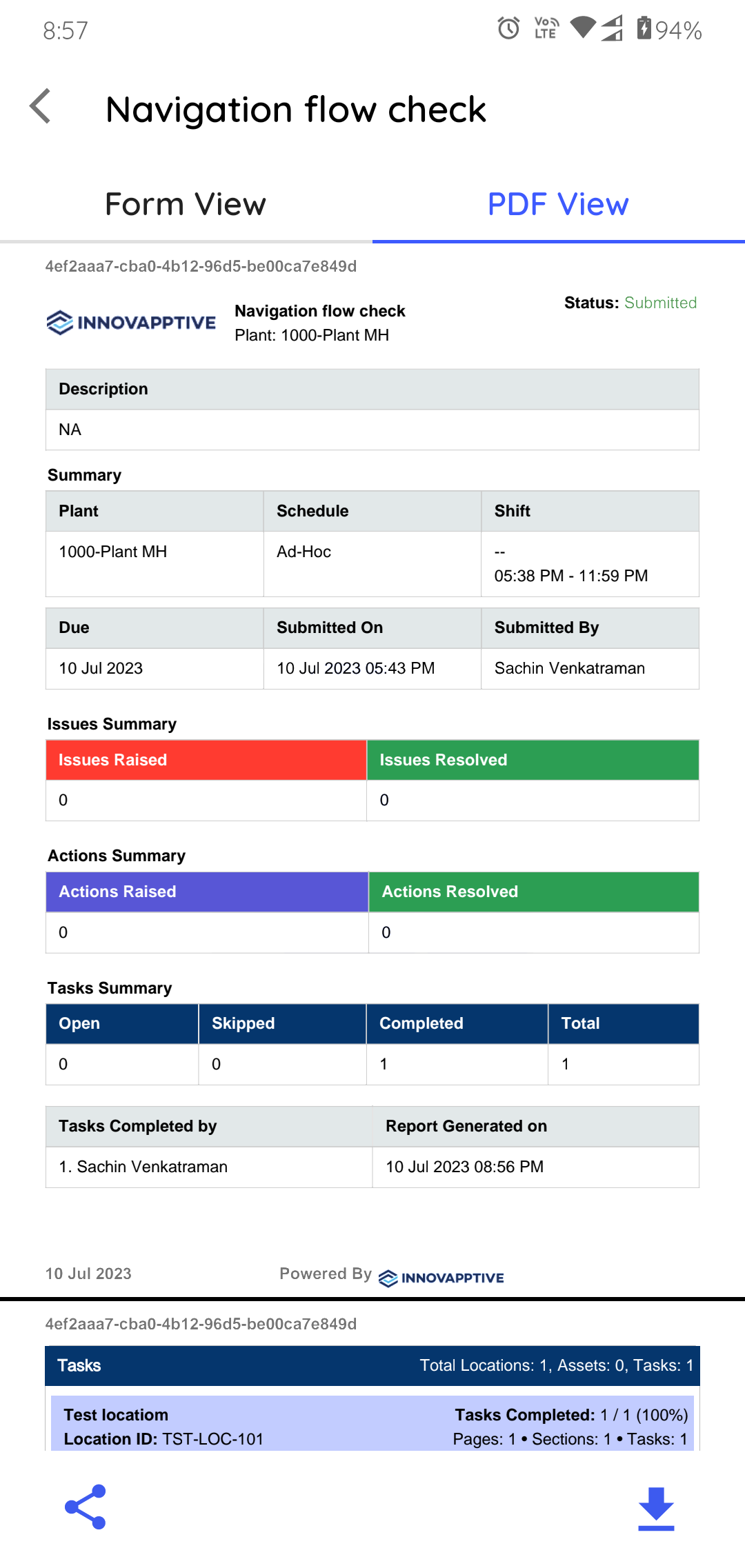Image resolution: width=745 pixels, height=1568 pixels.
Task: Tap the purple Actions Raised header
Action: click(x=207, y=892)
